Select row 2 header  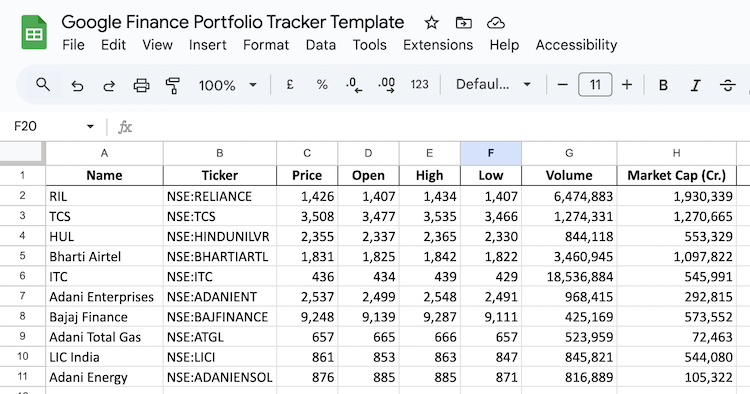[22, 196]
